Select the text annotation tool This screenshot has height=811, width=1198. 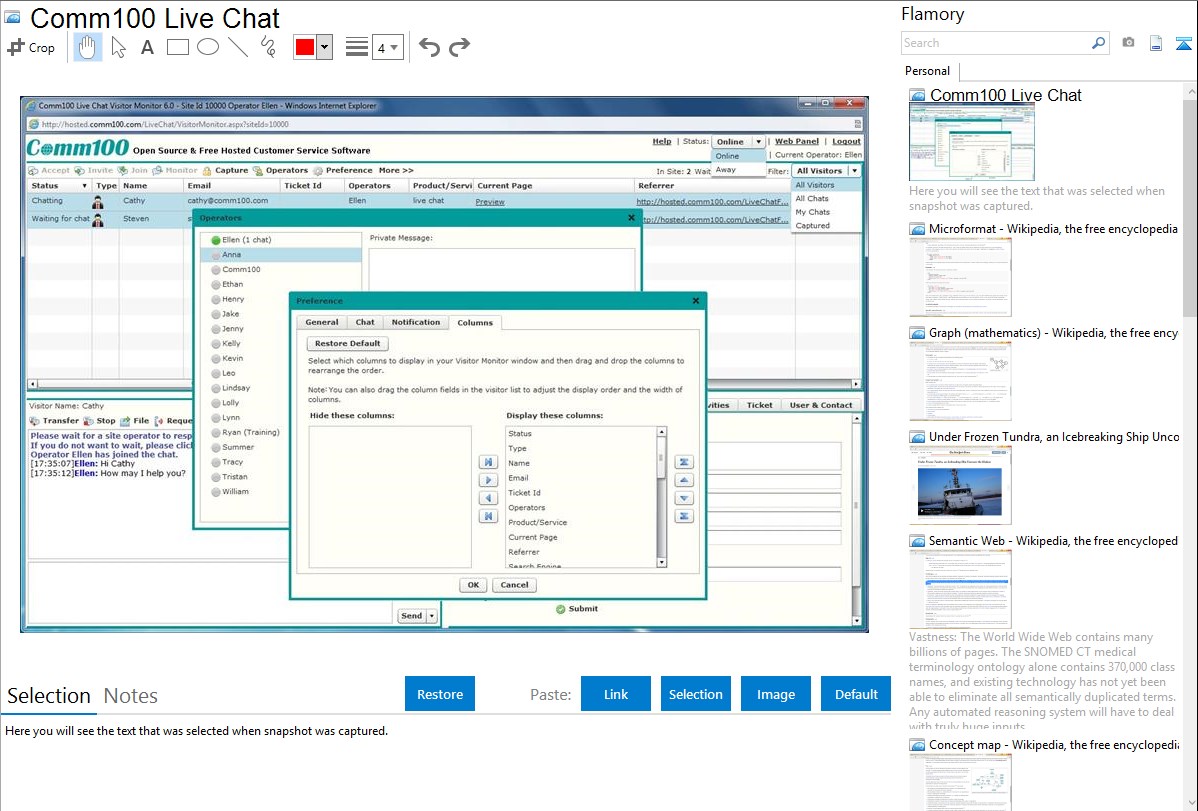(x=147, y=47)
